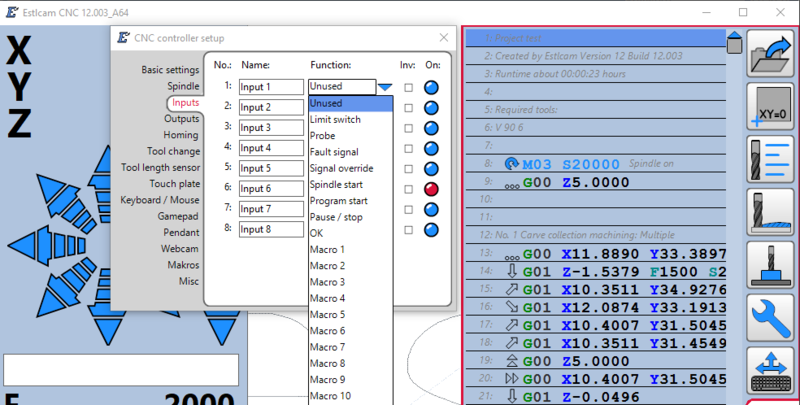This screenshot has height=405, width=800.
Task: Click the indicator light for Input 8
Action: (x=431, y=230)
